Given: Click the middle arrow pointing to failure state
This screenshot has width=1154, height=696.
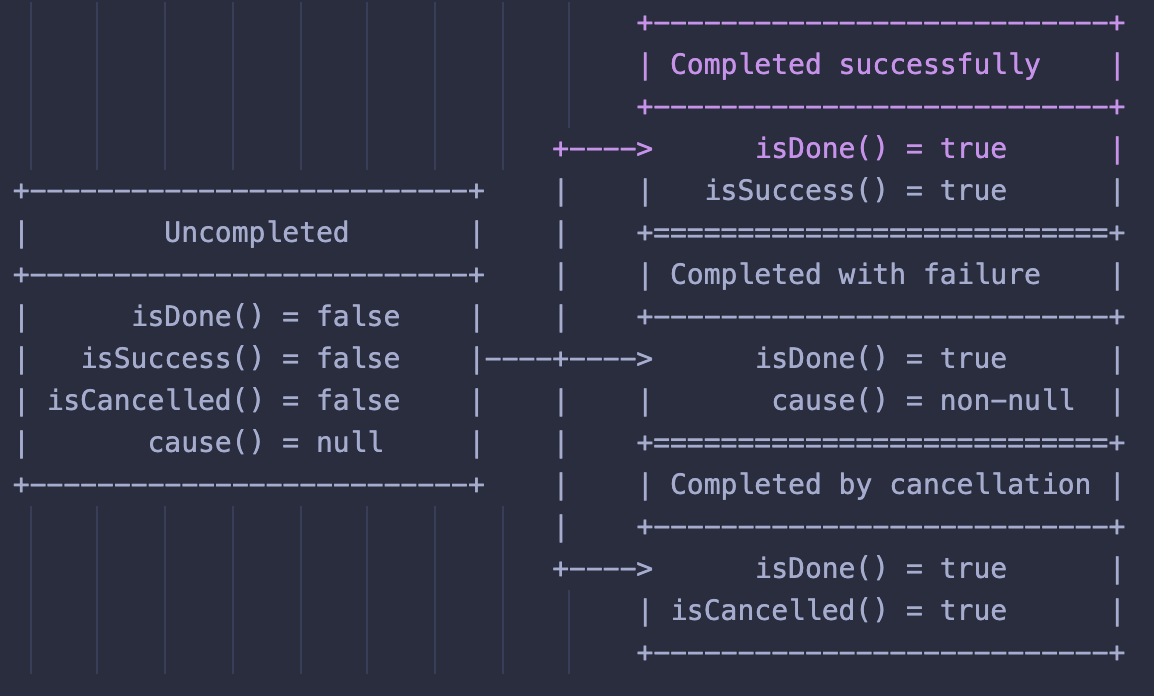Looking at the screenshot, I should click(569, 359).
